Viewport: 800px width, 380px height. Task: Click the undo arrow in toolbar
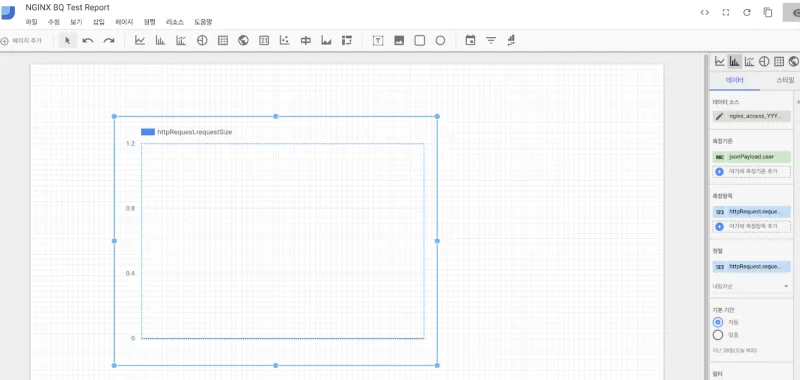[88, 41]
